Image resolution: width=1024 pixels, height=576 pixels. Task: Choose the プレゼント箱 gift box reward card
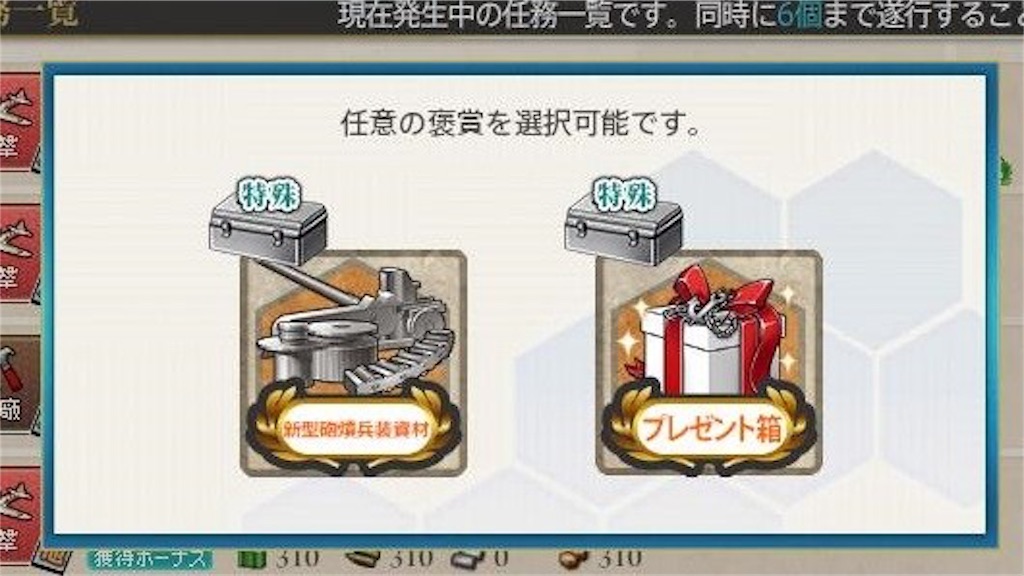pyautogui.click(x=709, y=363)
